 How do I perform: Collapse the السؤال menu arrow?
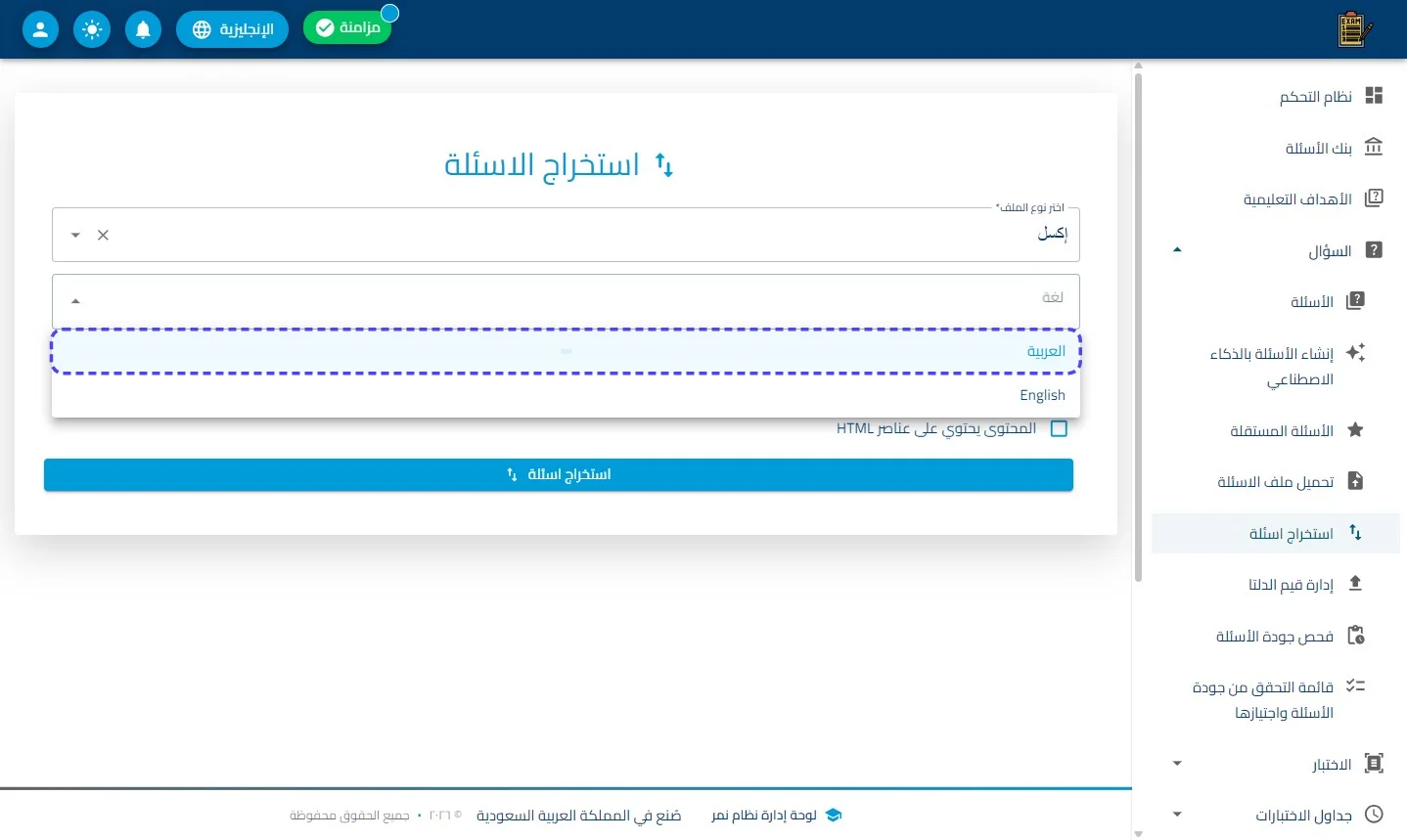1177,250
